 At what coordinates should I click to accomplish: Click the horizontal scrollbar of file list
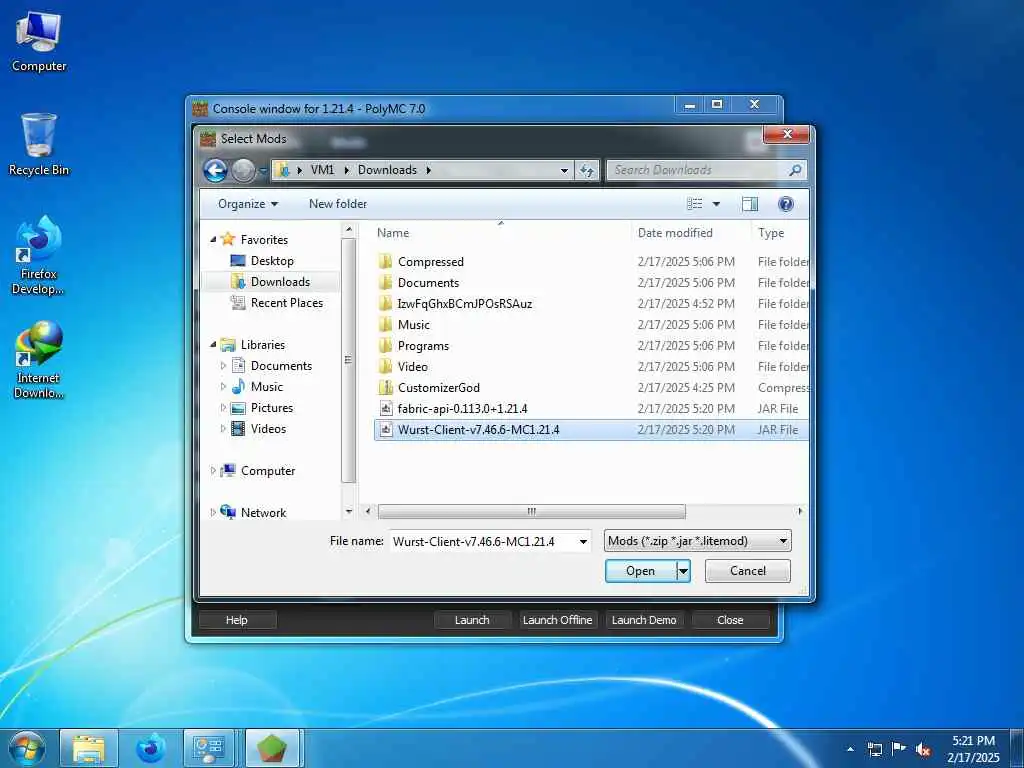[532, 511]
